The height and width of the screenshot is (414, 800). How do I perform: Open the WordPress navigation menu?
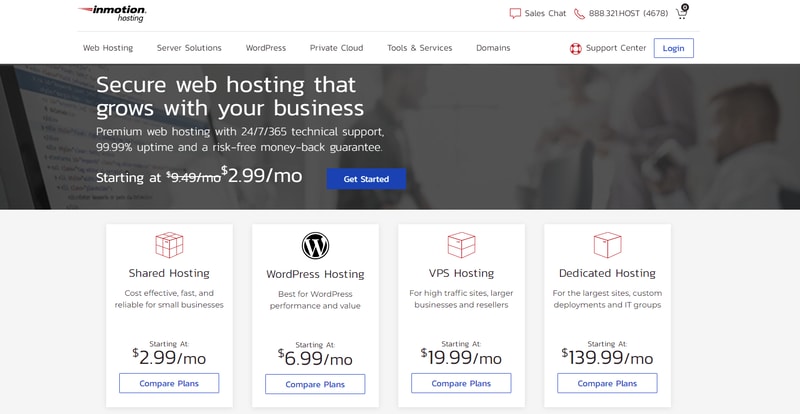click(266, 48)
